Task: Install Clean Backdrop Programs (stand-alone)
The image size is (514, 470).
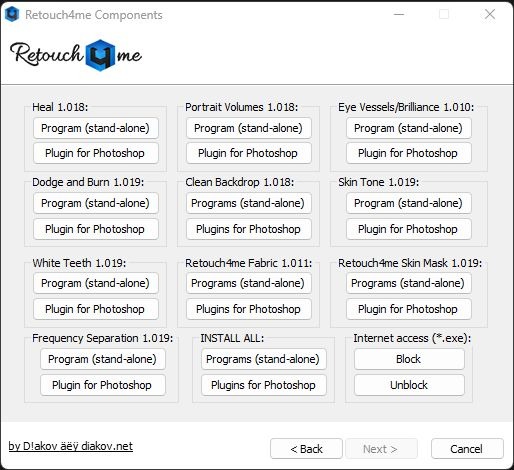Action: pyautogui.click(x=249, y=203)
